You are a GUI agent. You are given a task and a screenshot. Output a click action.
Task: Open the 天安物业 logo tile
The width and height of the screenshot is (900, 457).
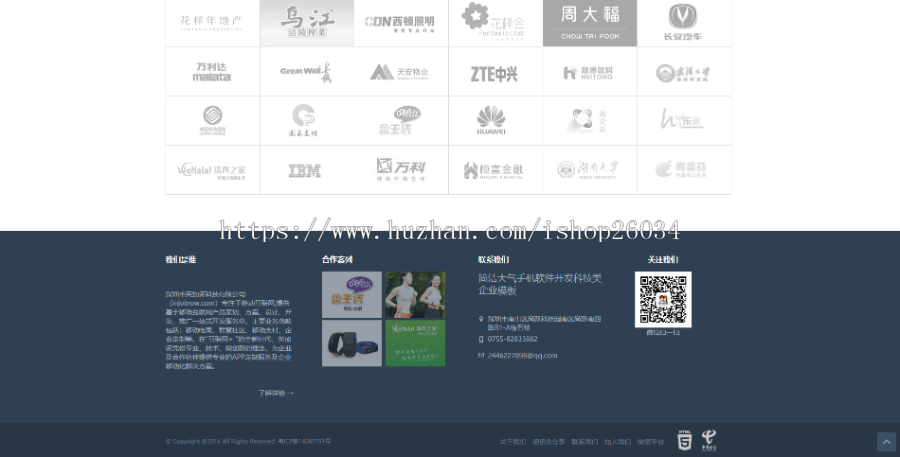(x=401, y=72)
